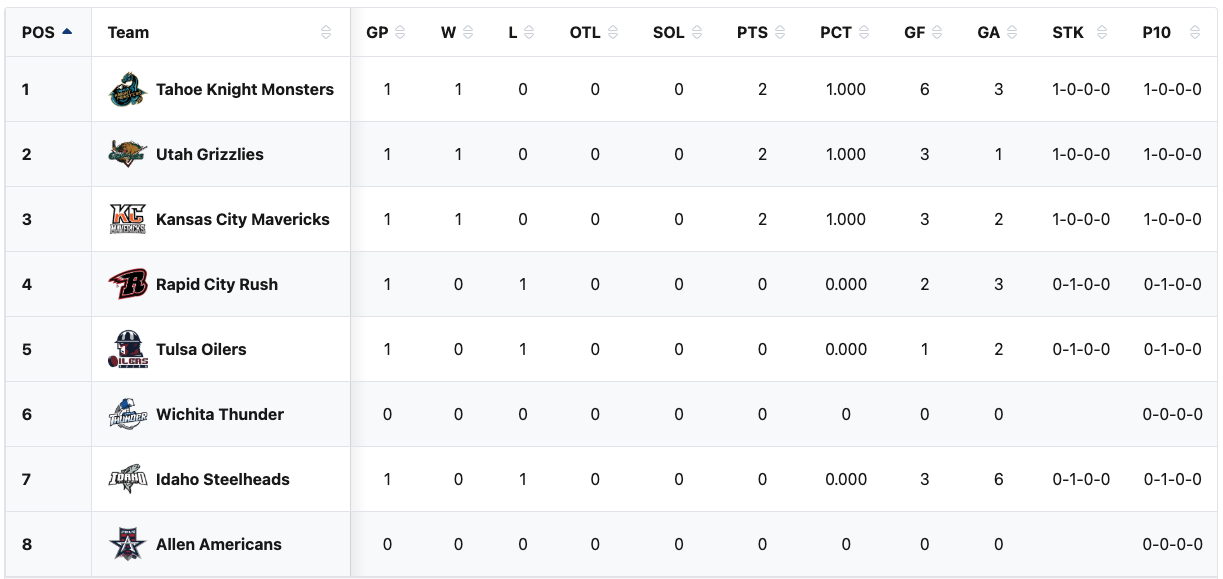Click the Utah Grizzlies team logo

pyautogui.click(x=128, y=154)
